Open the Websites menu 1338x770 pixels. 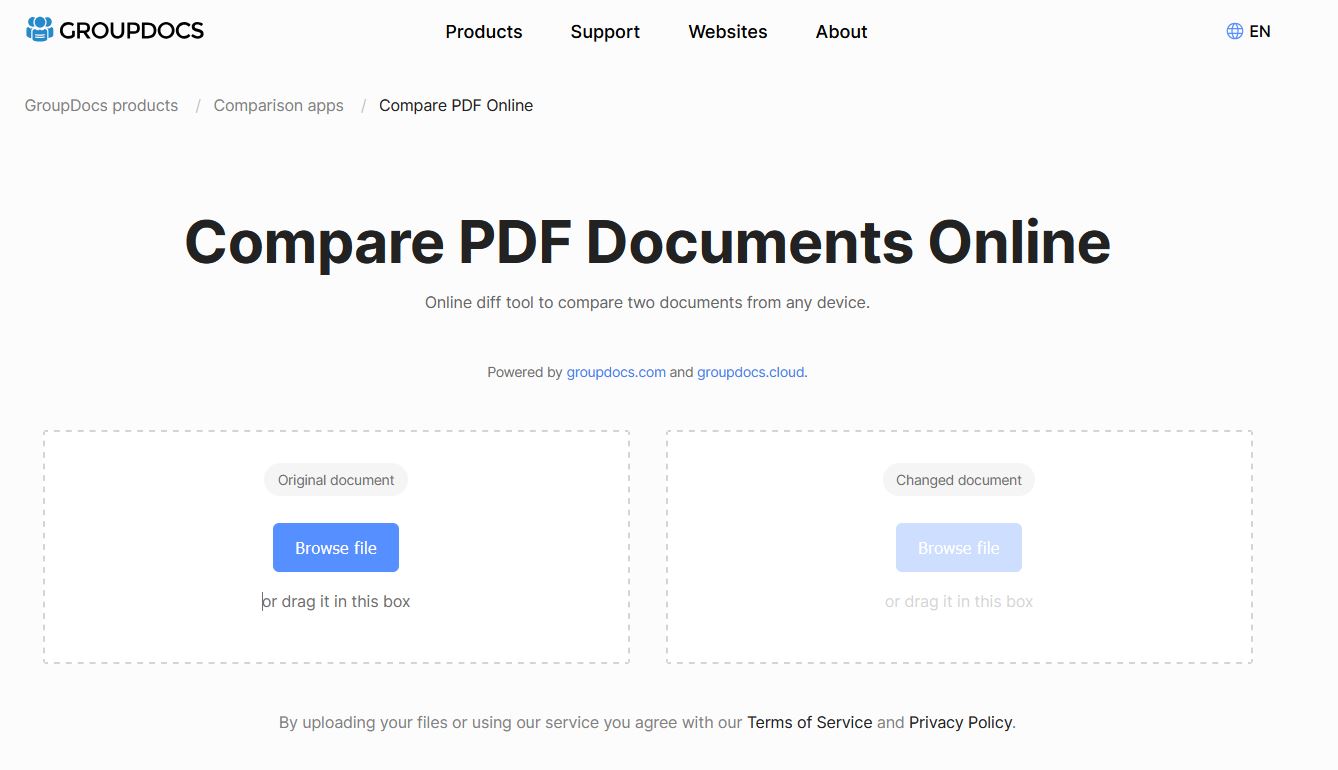click(728, 32)
